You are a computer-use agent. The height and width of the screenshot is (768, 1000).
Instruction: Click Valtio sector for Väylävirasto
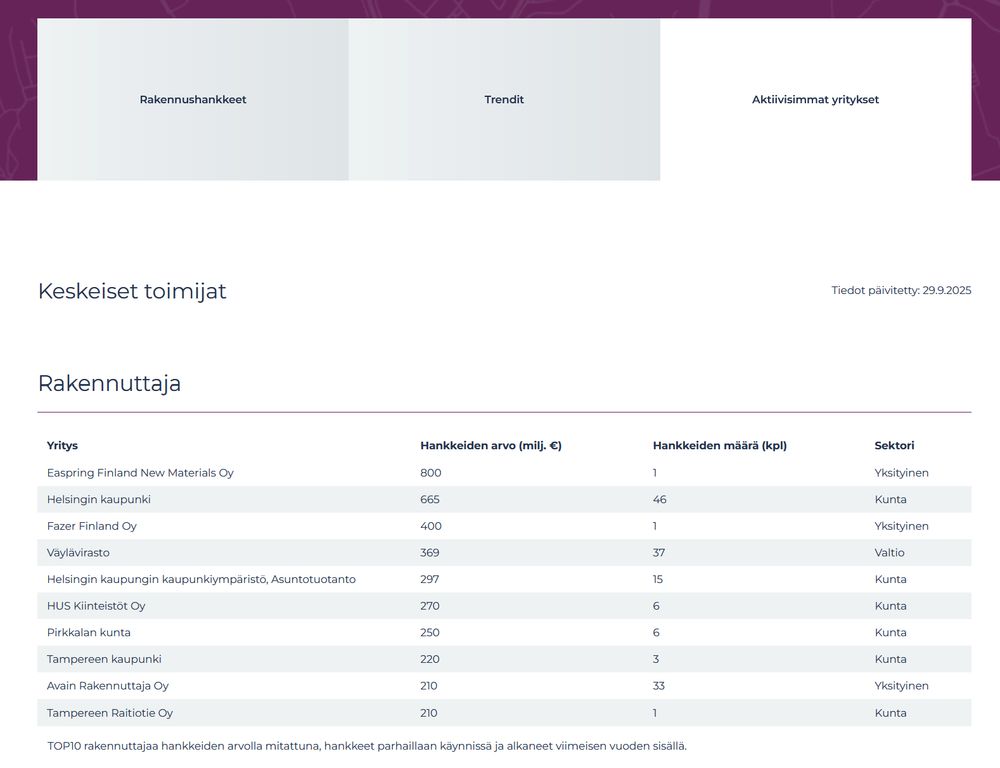[x=889, y=552]
